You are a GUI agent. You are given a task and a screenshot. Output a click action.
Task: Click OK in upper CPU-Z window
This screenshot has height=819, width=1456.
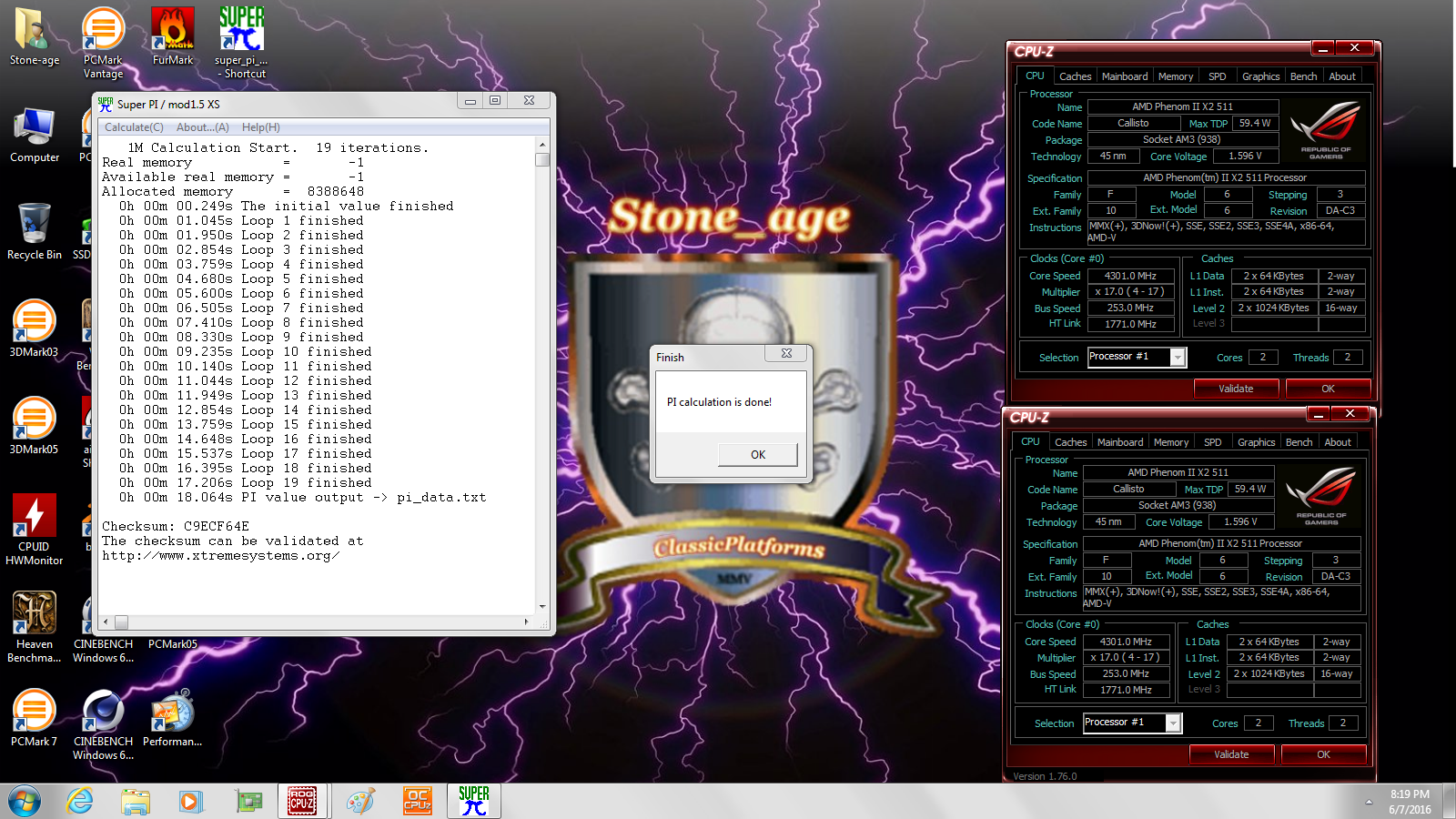tap(1328, 389)
